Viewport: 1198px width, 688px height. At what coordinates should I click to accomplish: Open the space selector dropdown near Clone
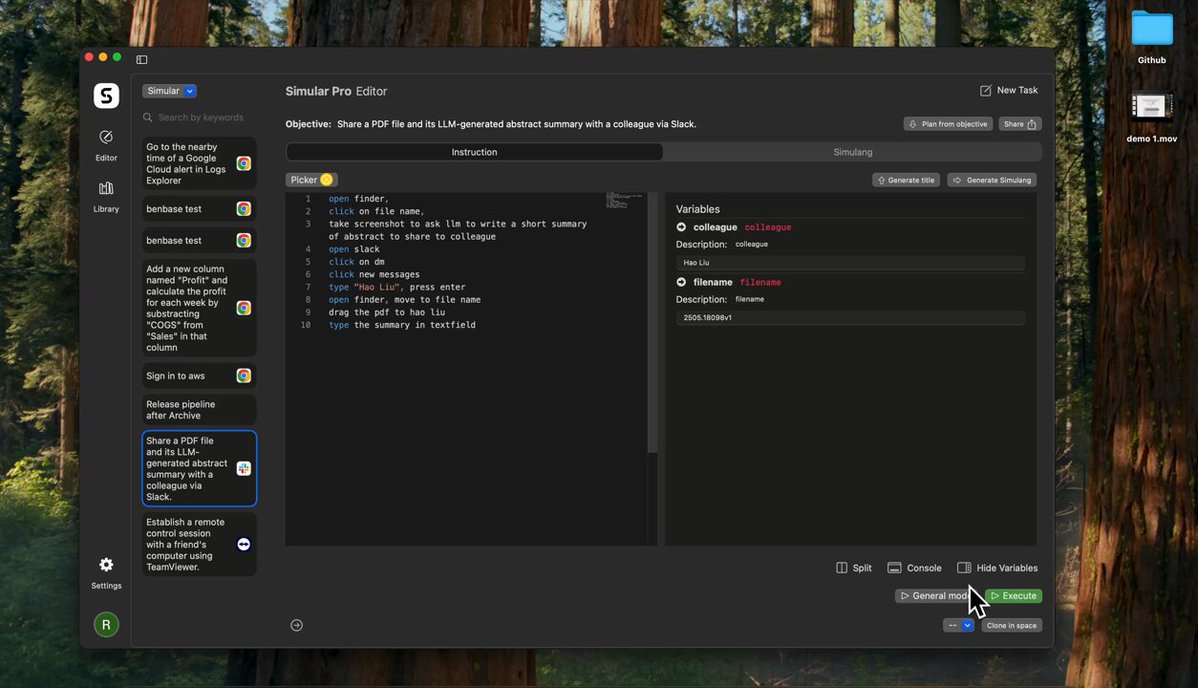tap(958, 625)
